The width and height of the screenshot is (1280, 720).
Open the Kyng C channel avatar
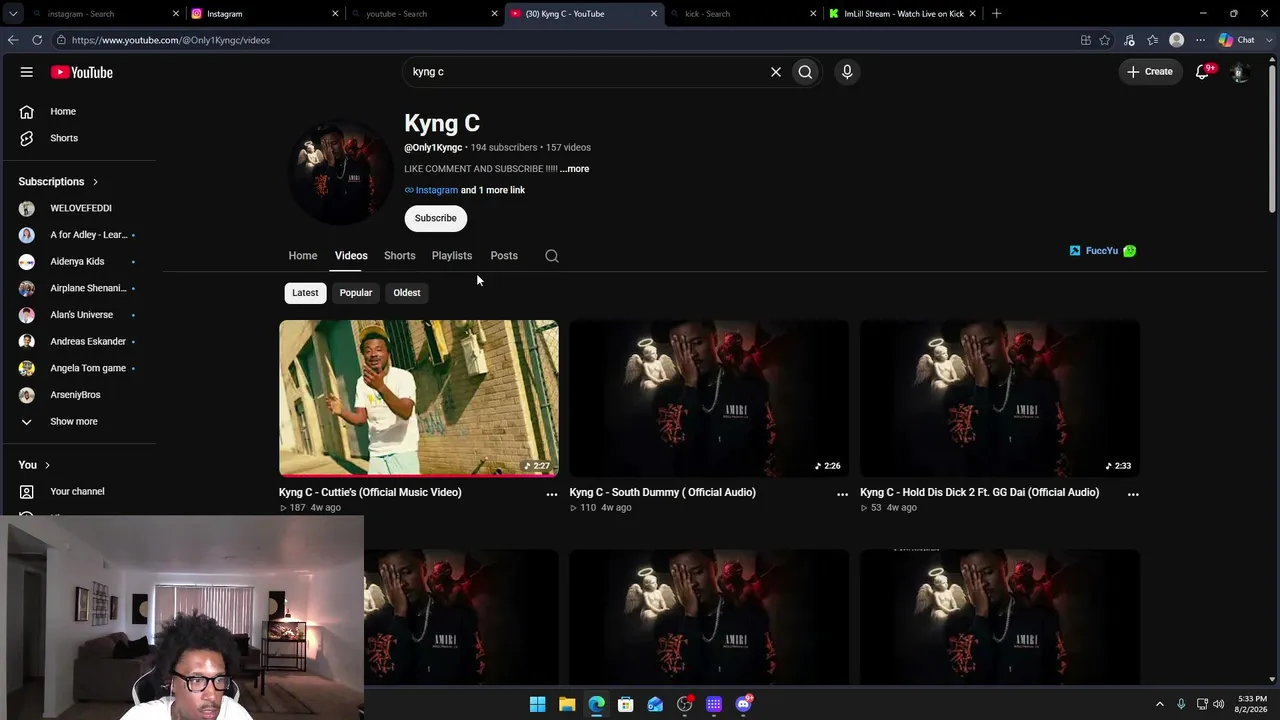tap(341, 172)
